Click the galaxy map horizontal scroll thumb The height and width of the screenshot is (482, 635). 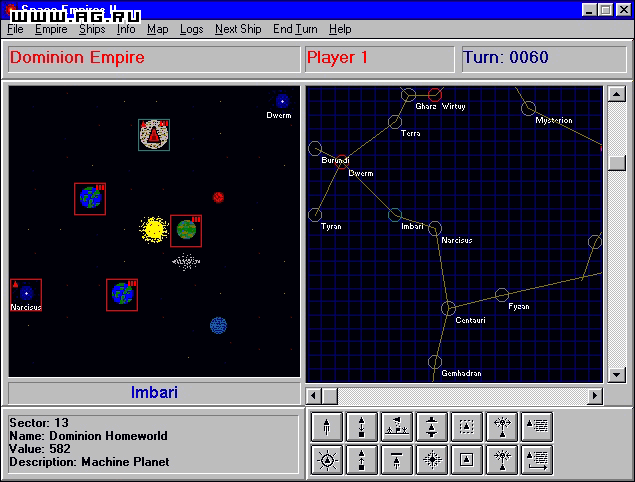(x=330, y=396)
